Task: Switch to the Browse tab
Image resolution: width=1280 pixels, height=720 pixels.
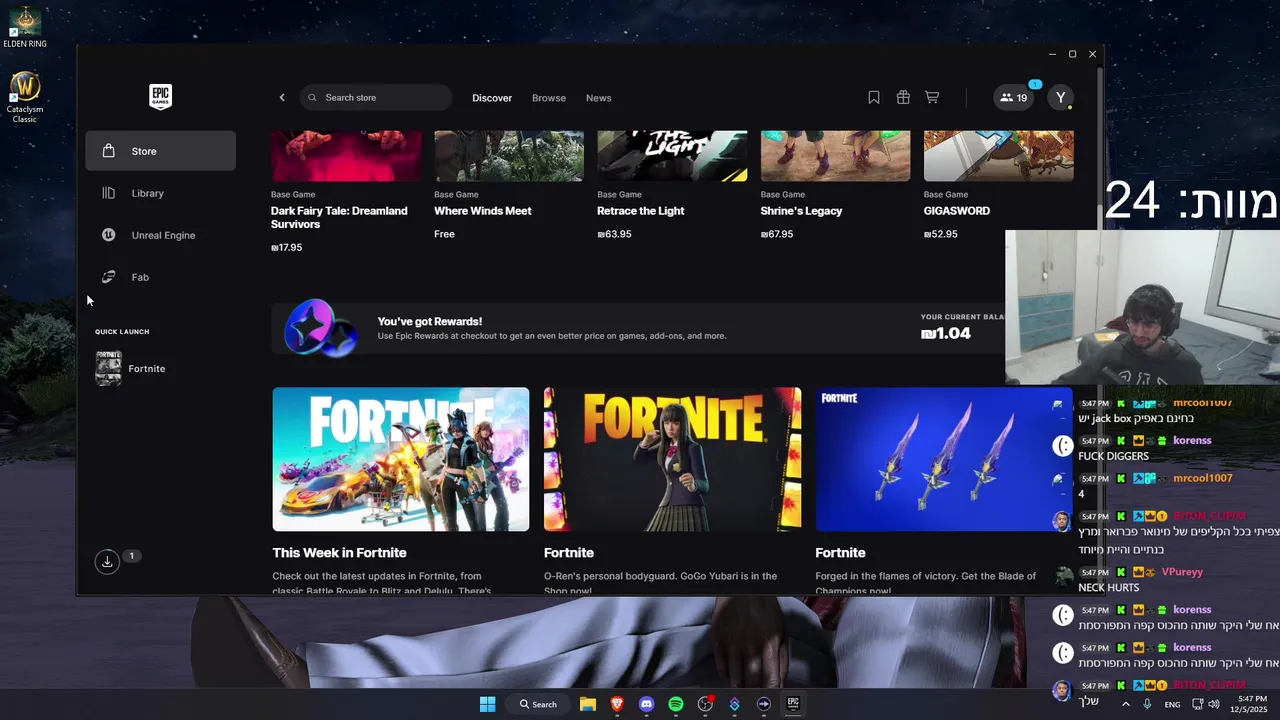Action: point(549,98)
